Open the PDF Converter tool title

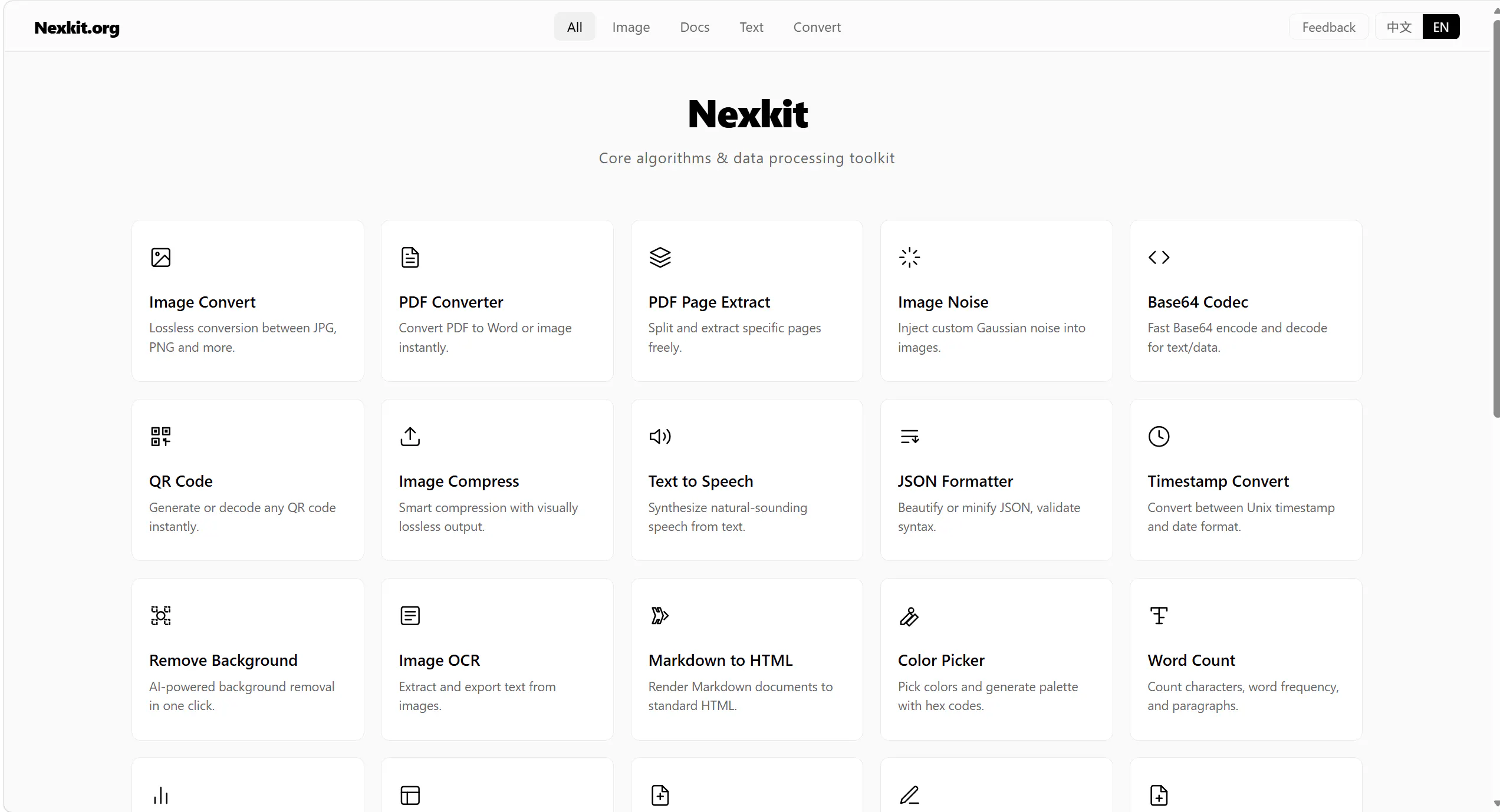pos(450,302)
